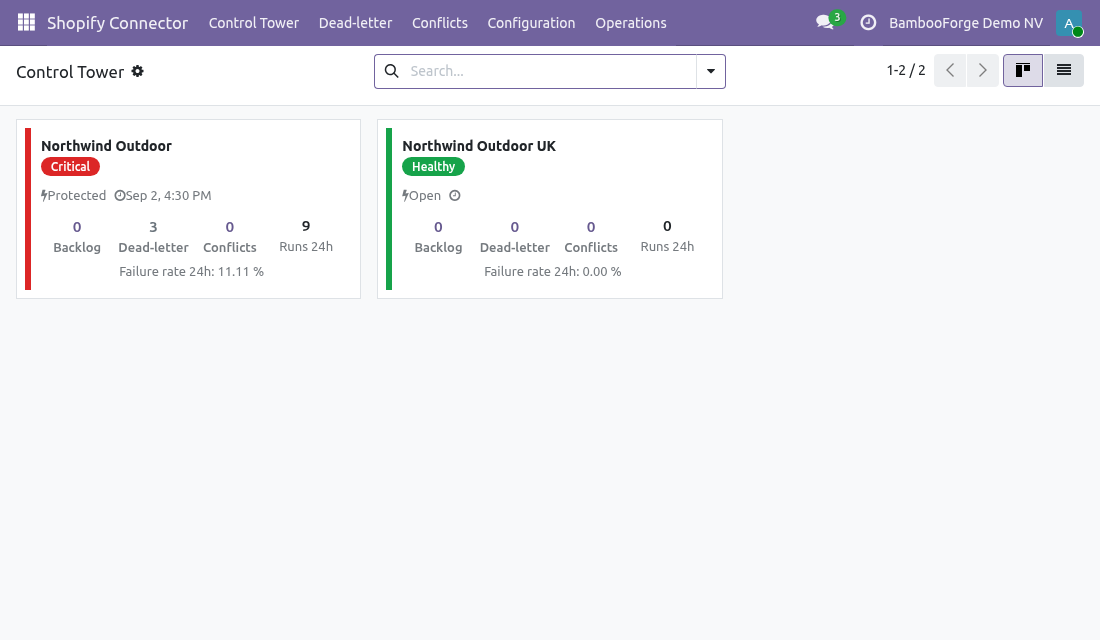
Task: Open the apps grid menu icon
Action: pyautogui.click(x=26, y=22)
